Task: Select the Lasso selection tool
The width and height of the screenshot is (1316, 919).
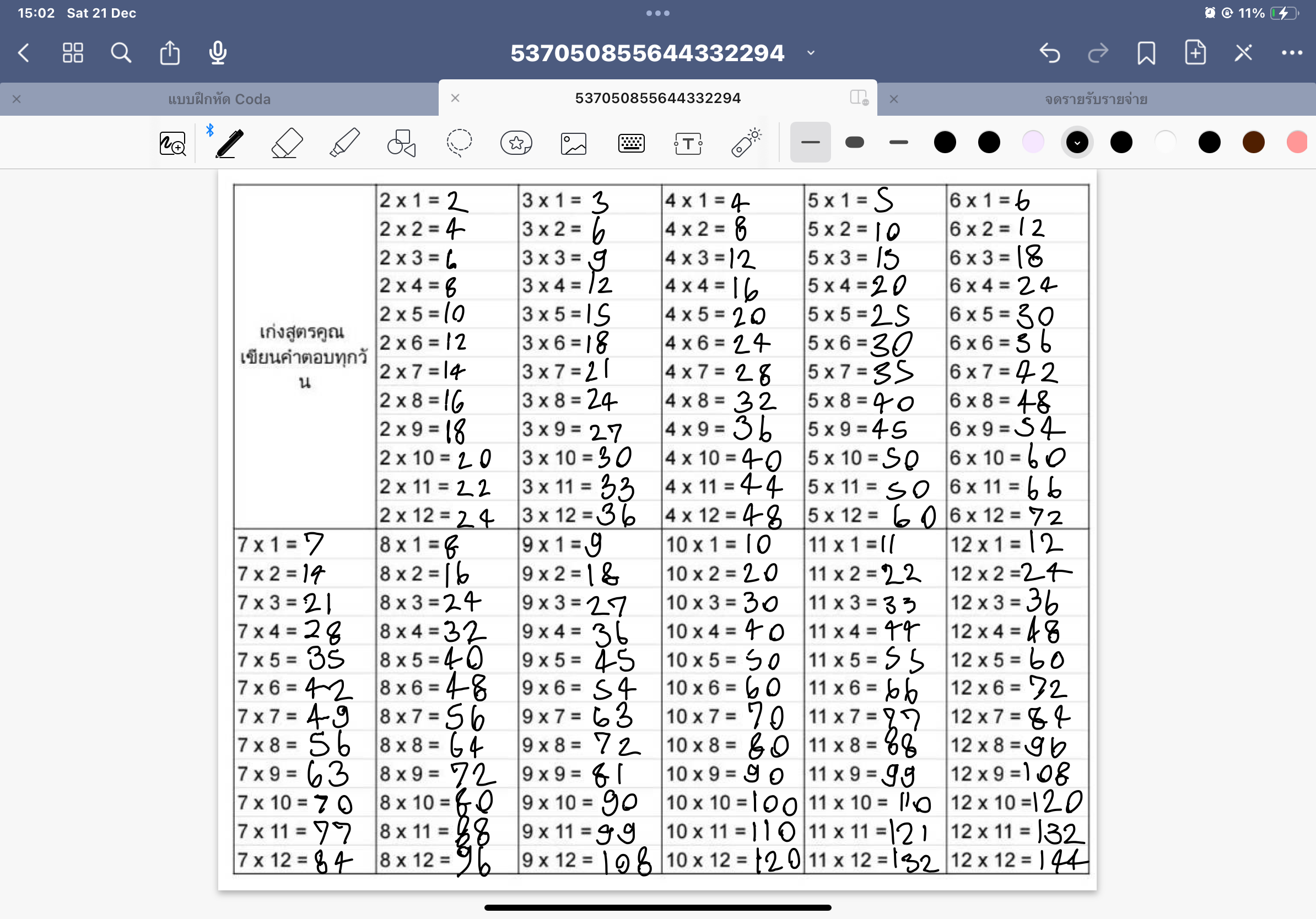Action: pyautogui.click(x=459, y=143)
